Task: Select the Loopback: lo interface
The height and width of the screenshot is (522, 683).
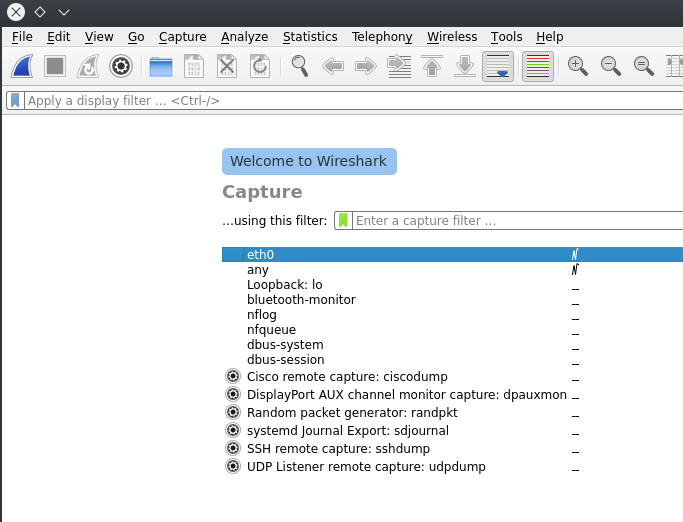Action: (x=453, y=285)
